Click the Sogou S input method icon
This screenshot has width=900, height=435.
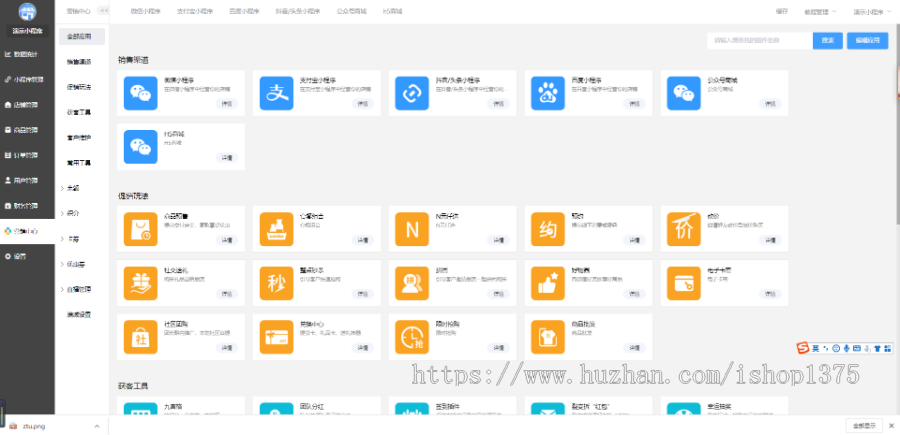802,348
